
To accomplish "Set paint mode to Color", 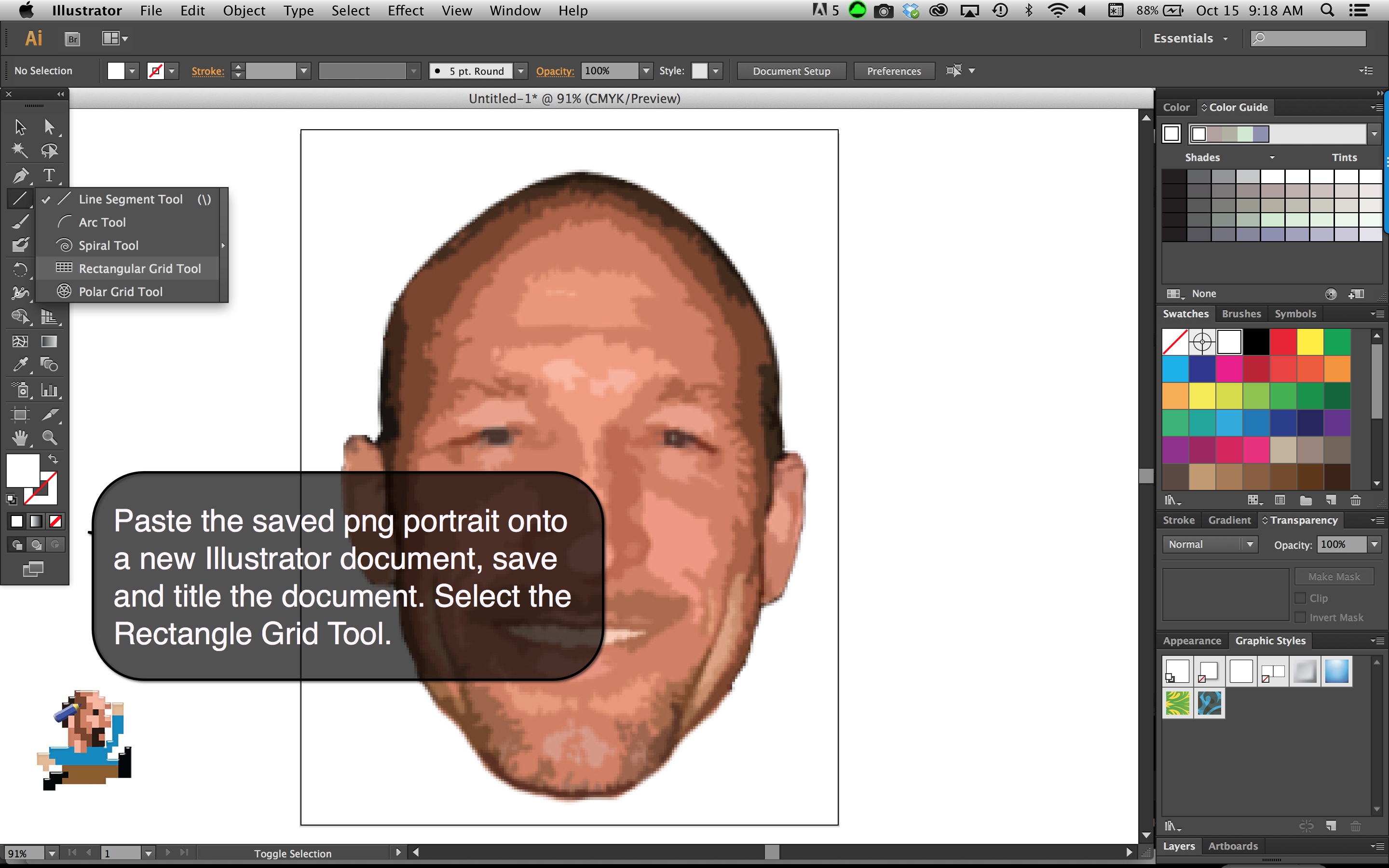I will pyautogui.click(x=17, y=521).
